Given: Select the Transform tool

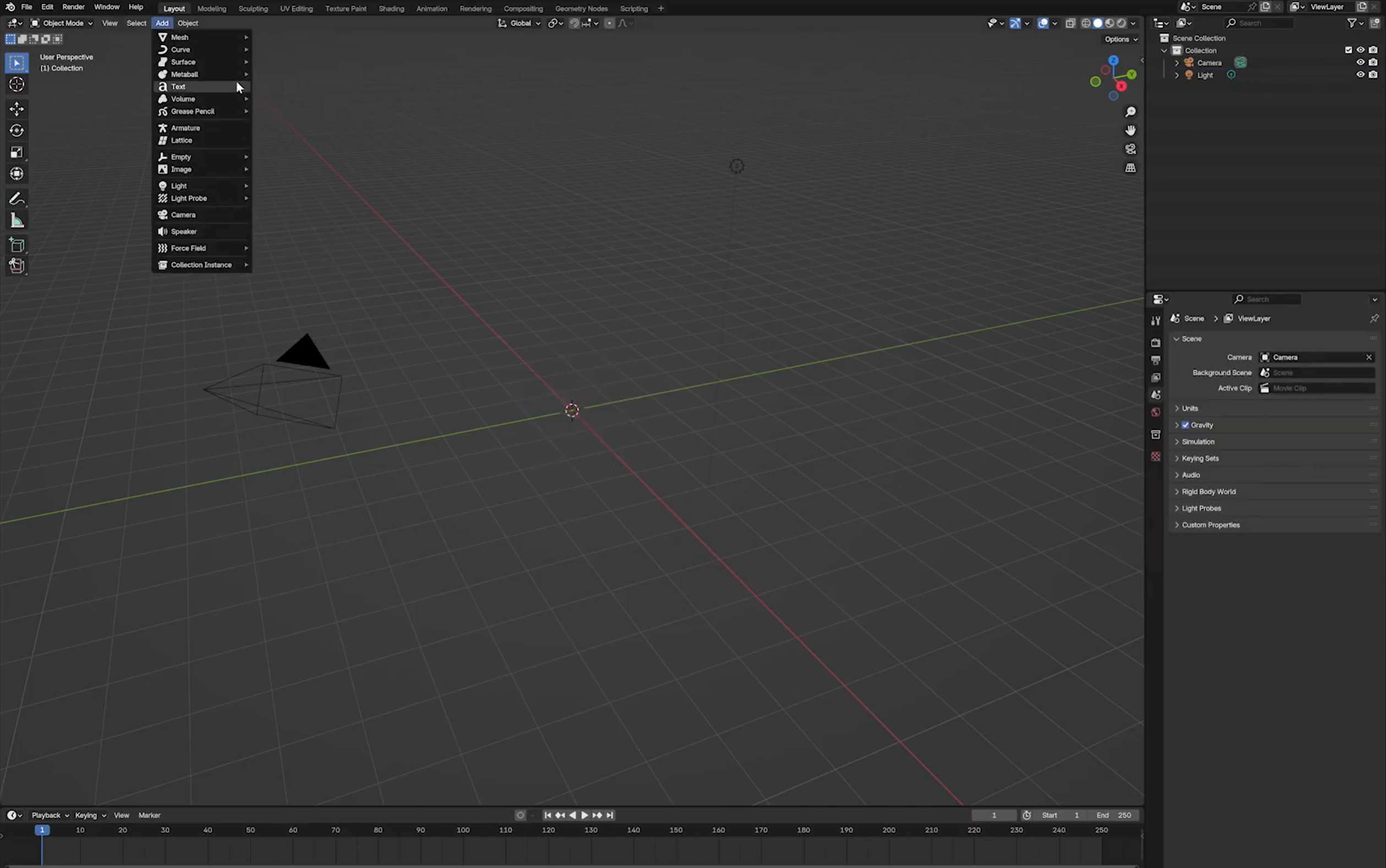Looking at the screenshot, I should pyautogui.click(x=16, y=173).
